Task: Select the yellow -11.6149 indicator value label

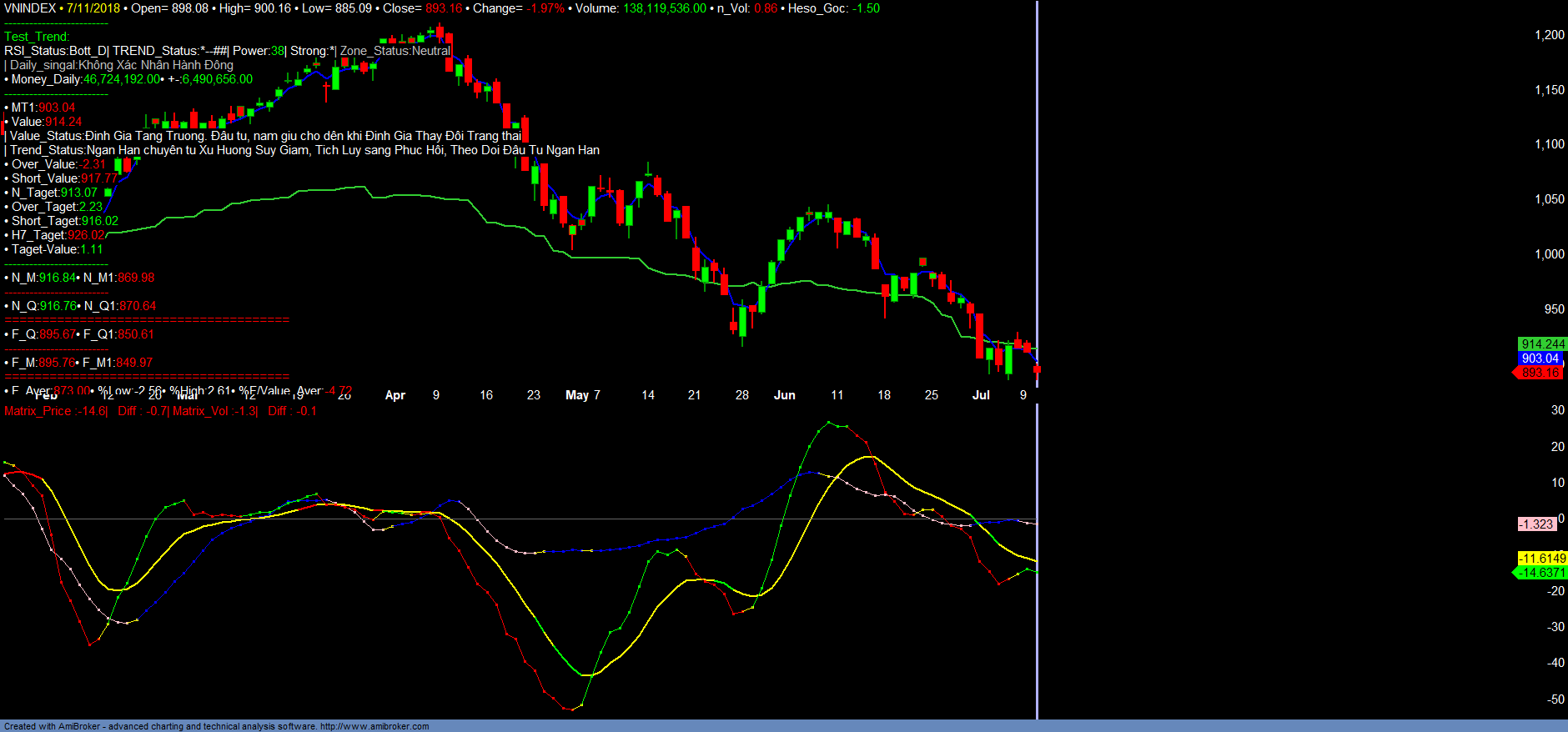Action: (1541, 559)
